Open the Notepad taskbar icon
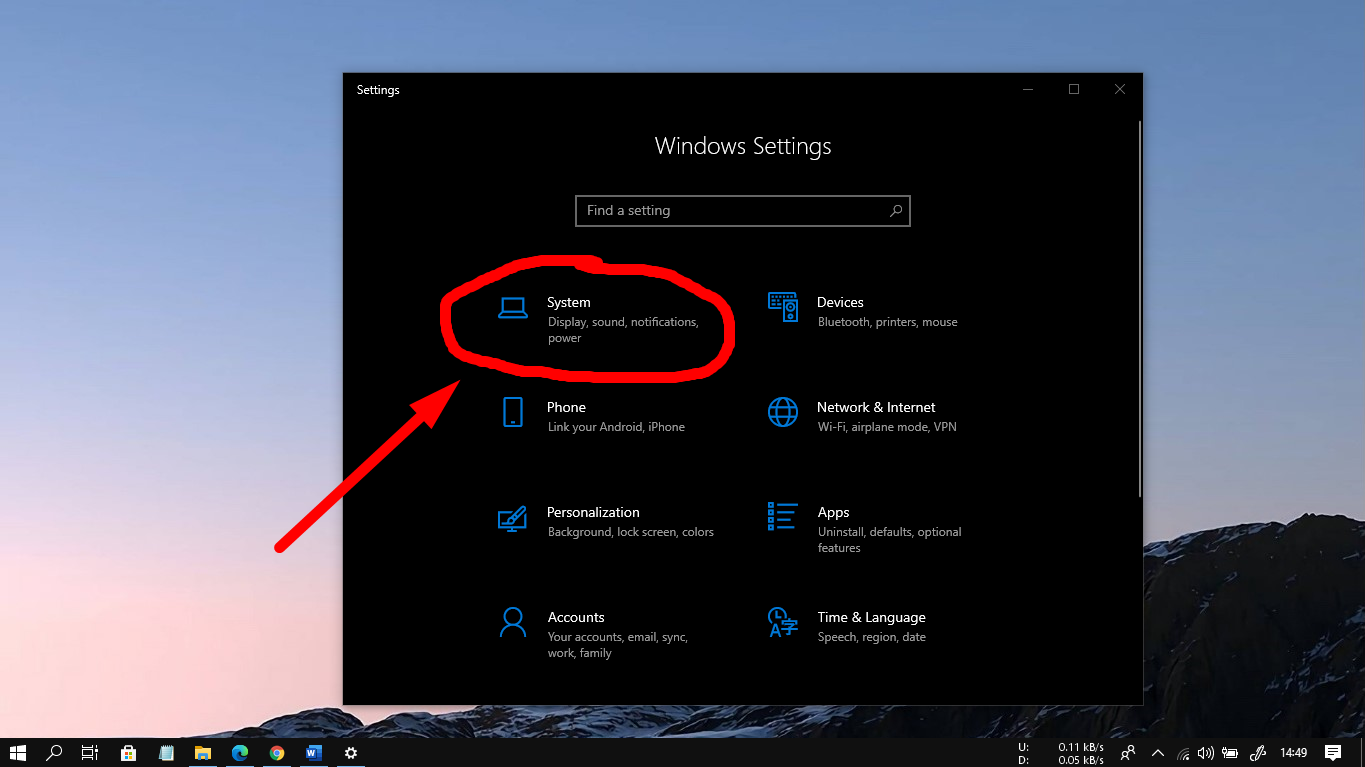The image size is (1365, 767). click(x=166, y=753)
